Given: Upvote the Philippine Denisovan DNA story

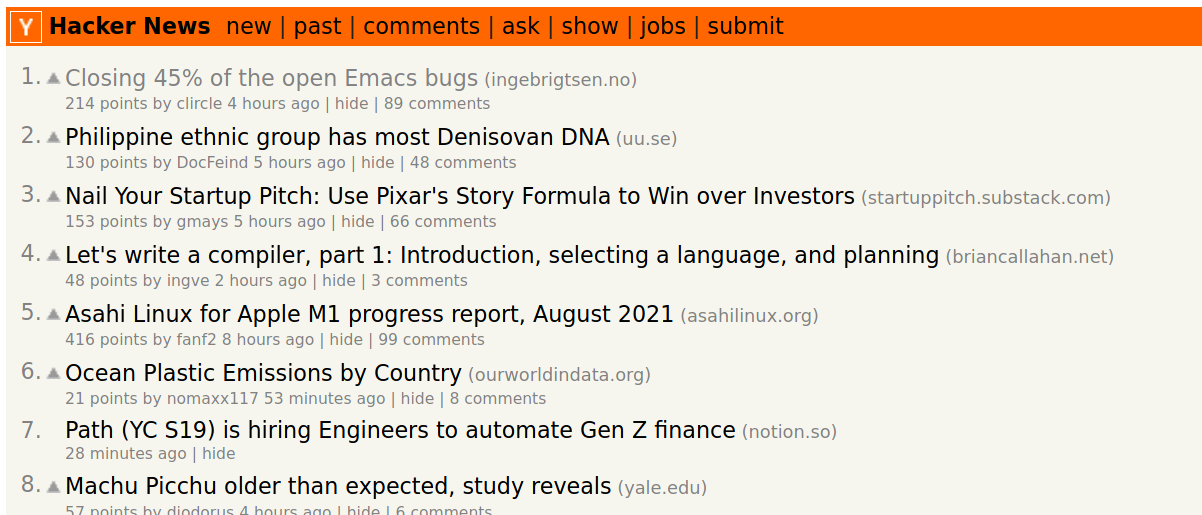Looking at the screenshot, I should (54, 137).
